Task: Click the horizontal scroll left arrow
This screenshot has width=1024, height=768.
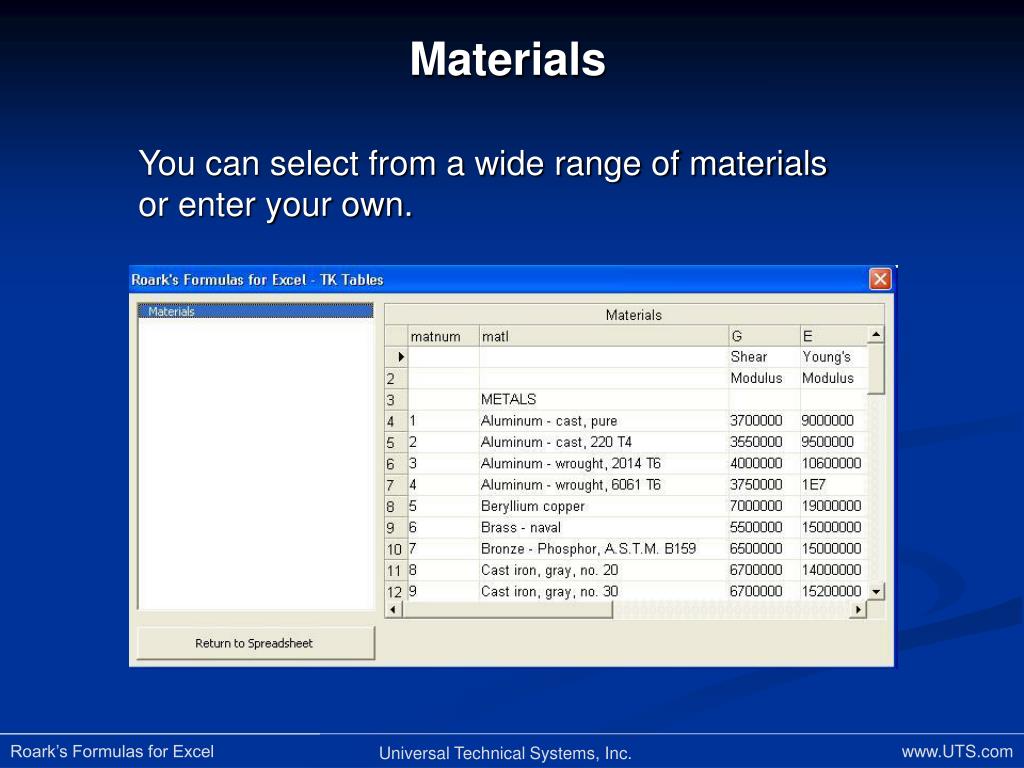Action: [393, 610]
